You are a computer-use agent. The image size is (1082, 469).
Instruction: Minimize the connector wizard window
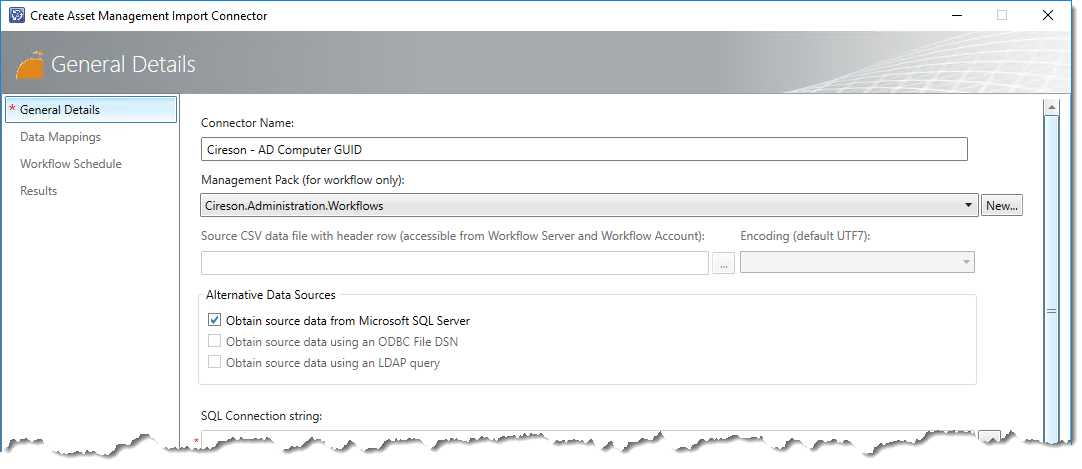(x=955, y=16)
